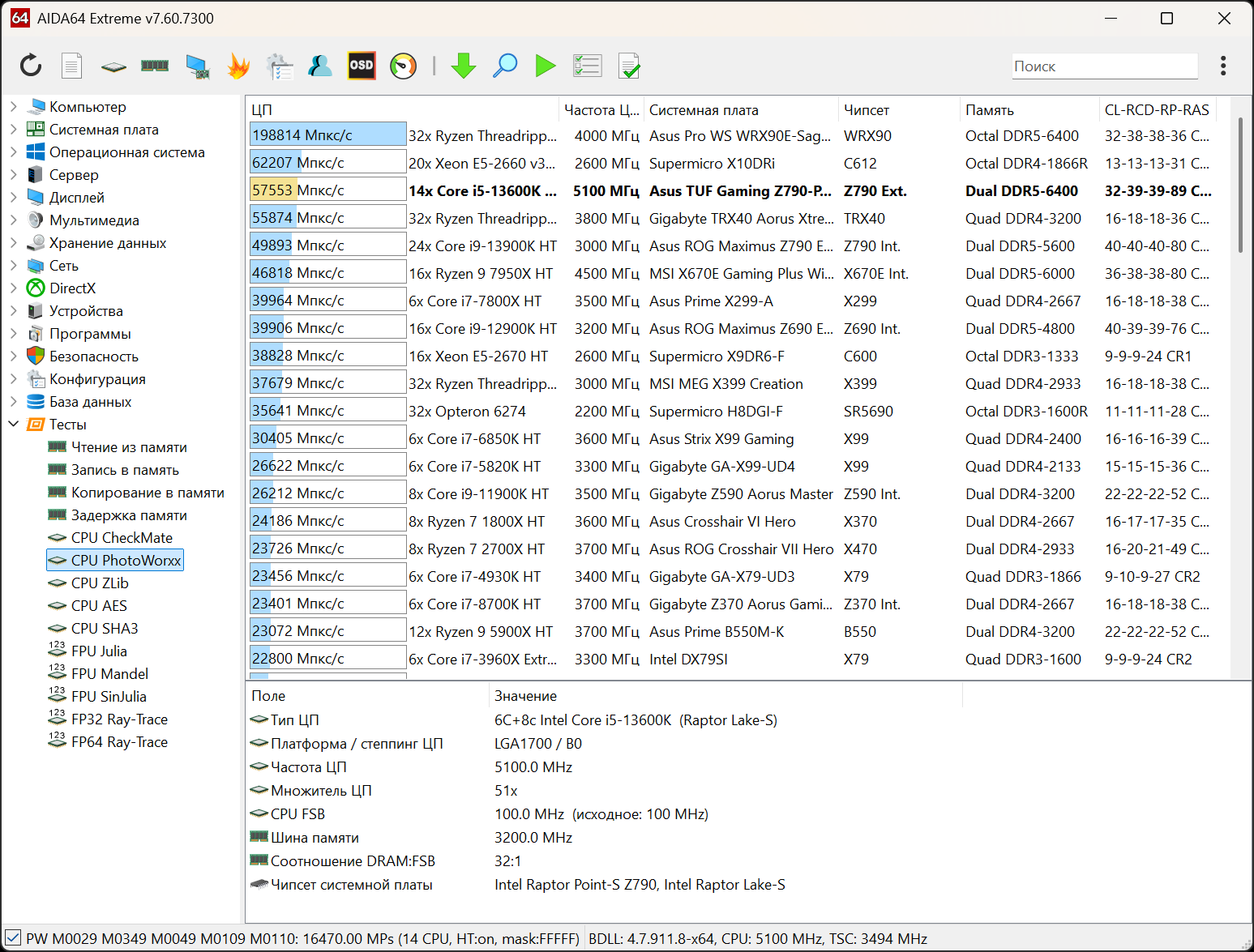The width and height of the screenshot is (1254, 952).
Task: Click the monitor diagnostics toolbar icon
Action: click(x=197, y=66)
